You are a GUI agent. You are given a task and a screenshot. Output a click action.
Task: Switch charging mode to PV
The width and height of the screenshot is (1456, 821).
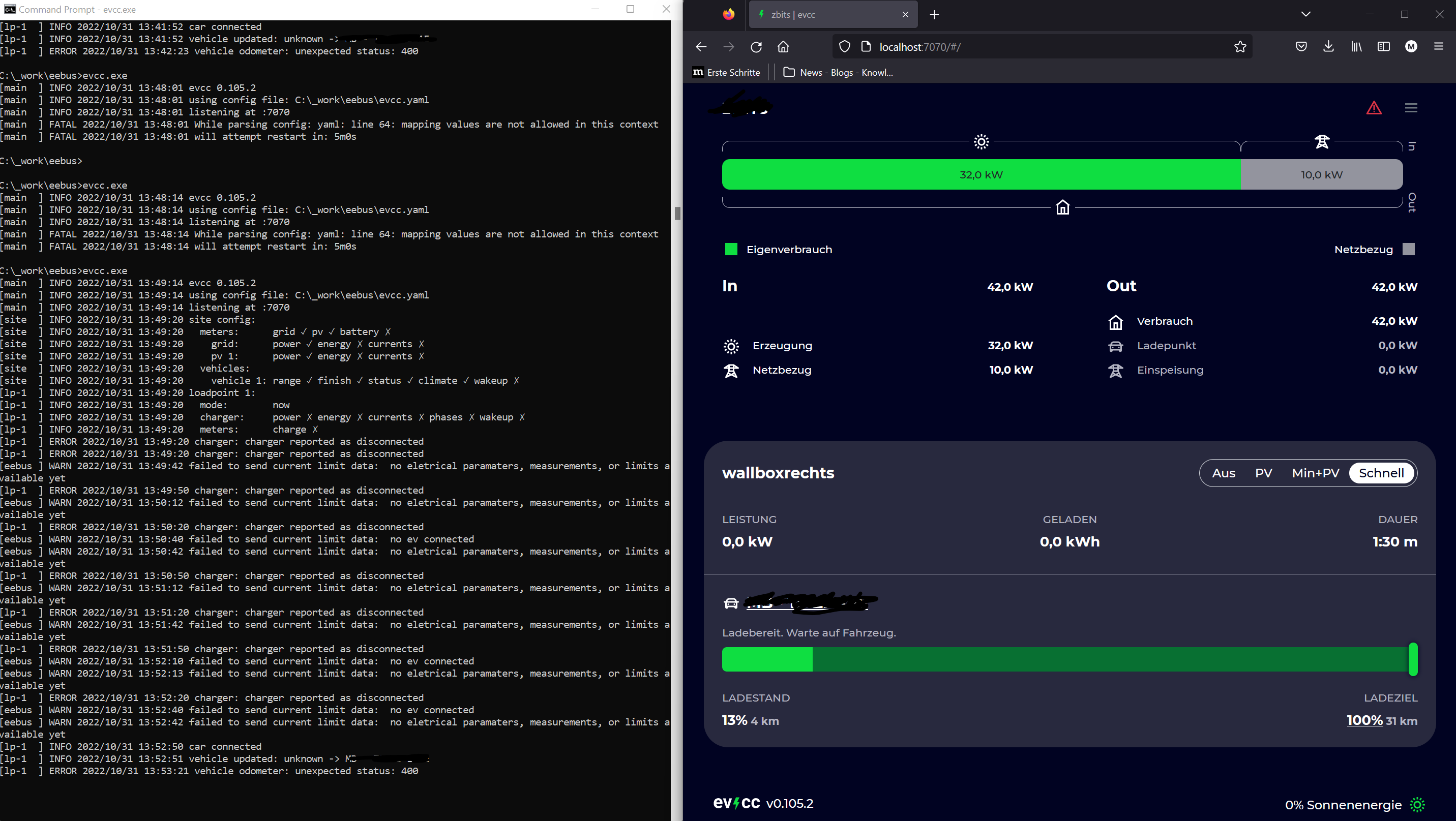[x=1264, y=473]
